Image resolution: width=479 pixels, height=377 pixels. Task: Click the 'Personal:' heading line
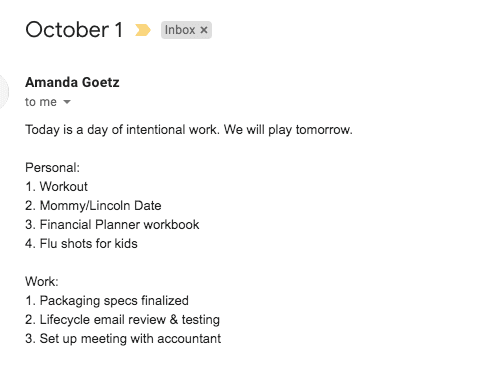(52, 167)
